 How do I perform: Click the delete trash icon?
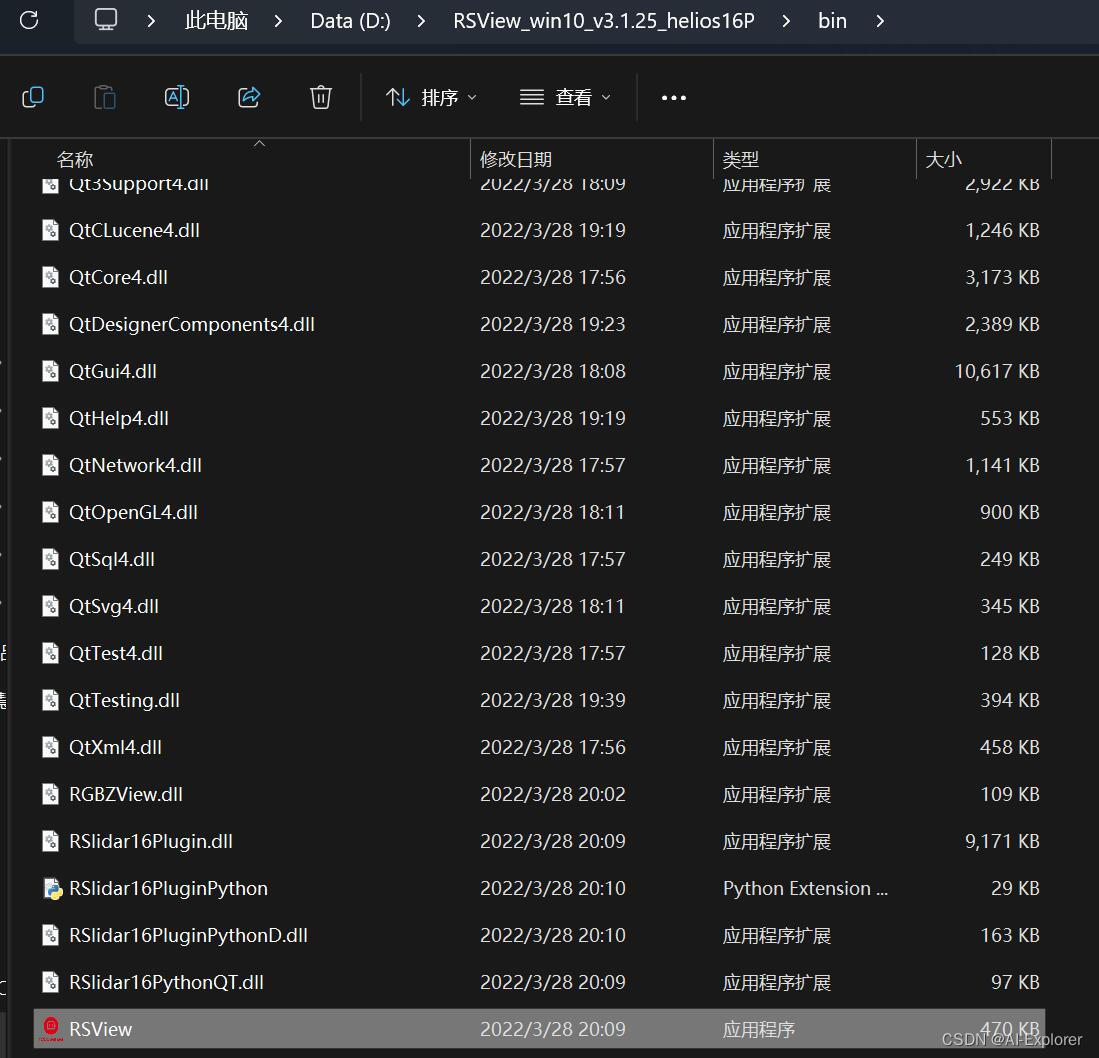point(321,97)
